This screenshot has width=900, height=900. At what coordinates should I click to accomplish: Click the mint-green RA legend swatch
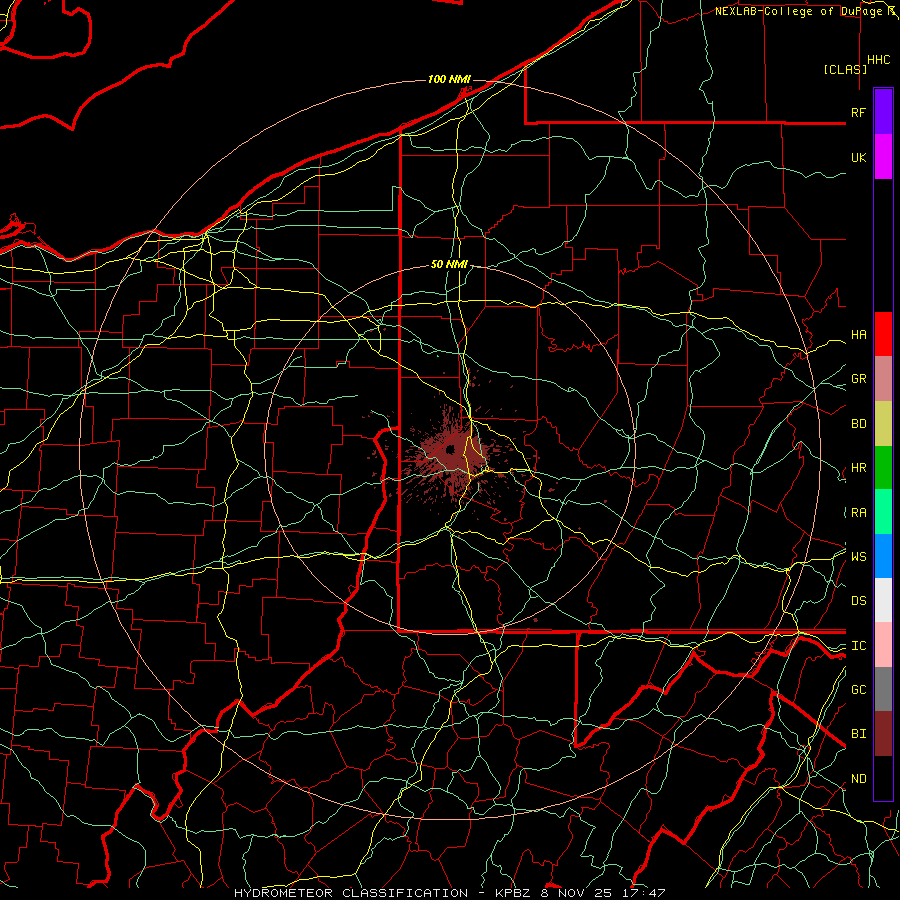[x=883, y=512]
